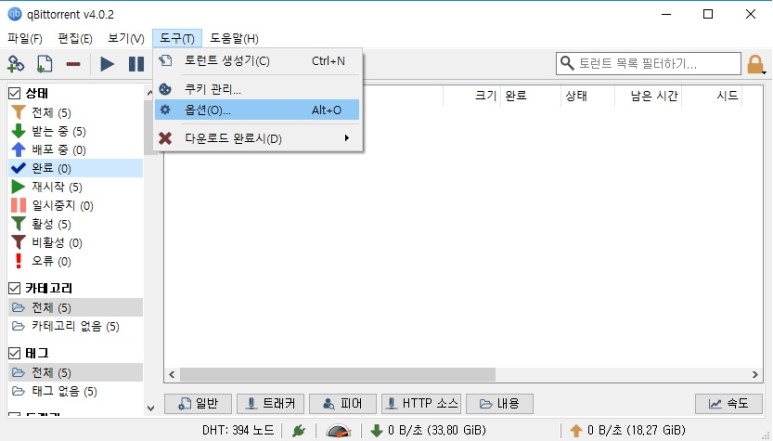This screenshot has height=441, width=773.
Task: Click the sidebar scroll-down arrow
Action: coord(150,408)
